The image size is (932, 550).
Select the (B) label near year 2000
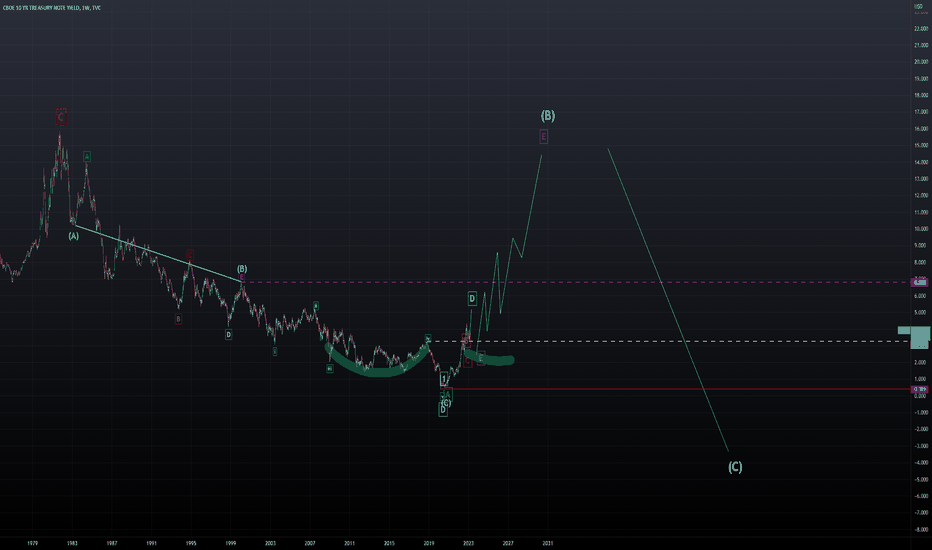(x=242, y=269)
